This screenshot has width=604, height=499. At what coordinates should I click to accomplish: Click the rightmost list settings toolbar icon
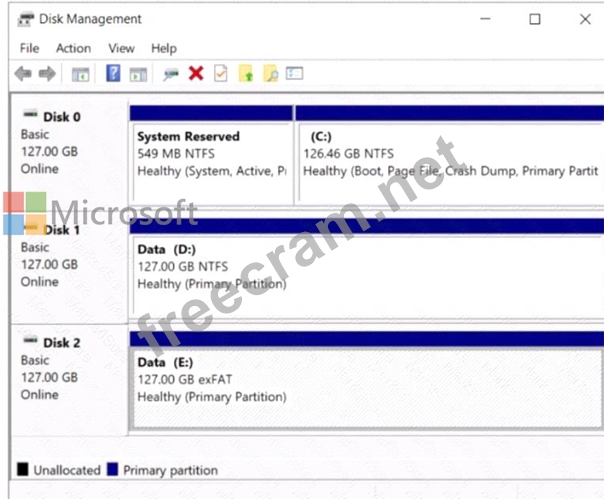click(x=294, y=74)
